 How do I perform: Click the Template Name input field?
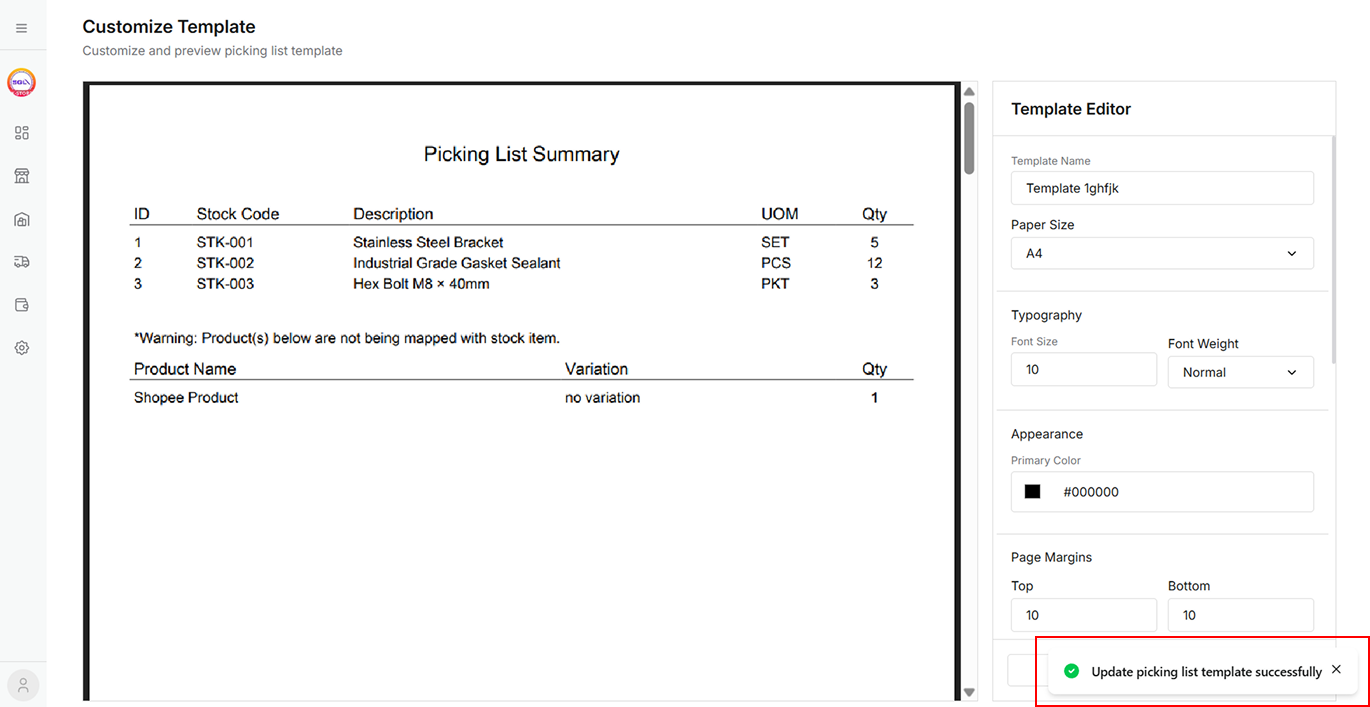1162,188
